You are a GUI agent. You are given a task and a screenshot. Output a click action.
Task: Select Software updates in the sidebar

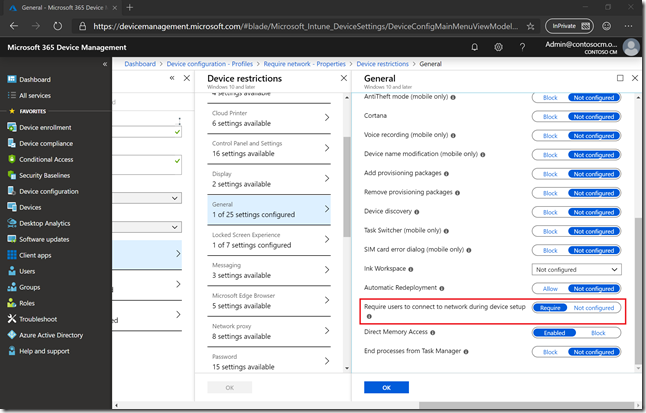(x=44, y=239)
